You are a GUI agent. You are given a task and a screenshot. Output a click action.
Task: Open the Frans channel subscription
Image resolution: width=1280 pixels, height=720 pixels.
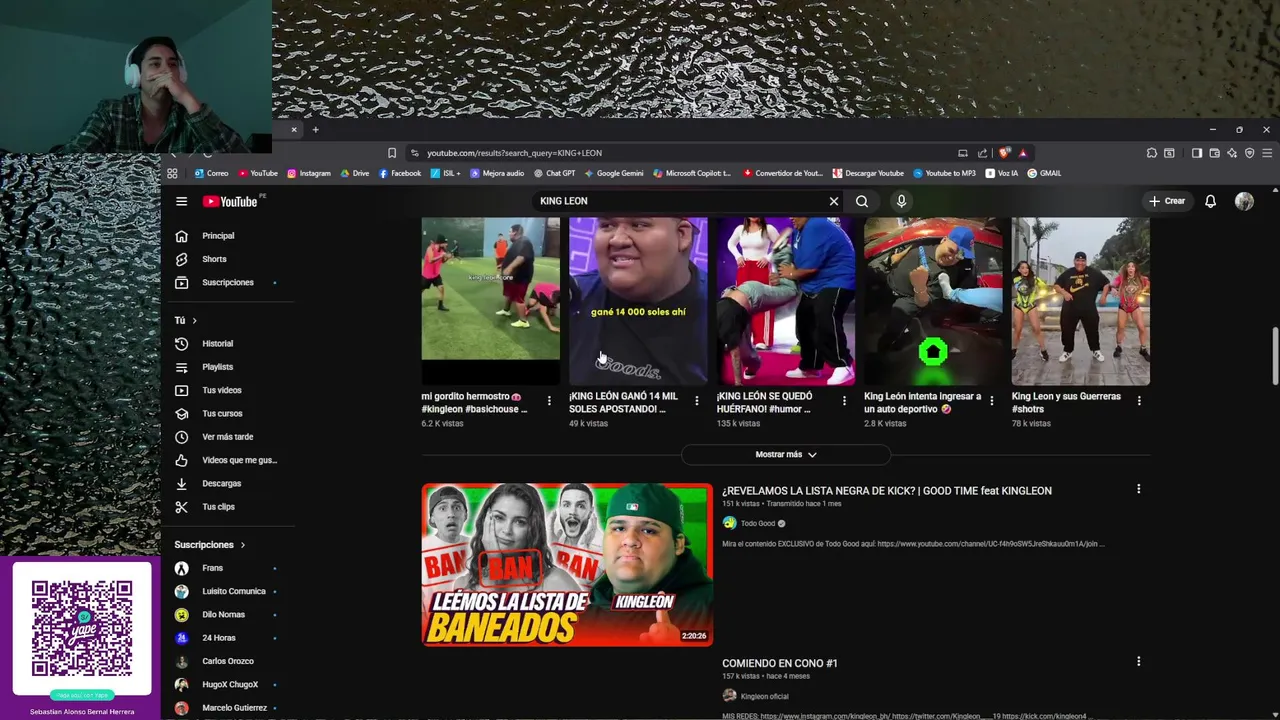click(x=212, y=568)
